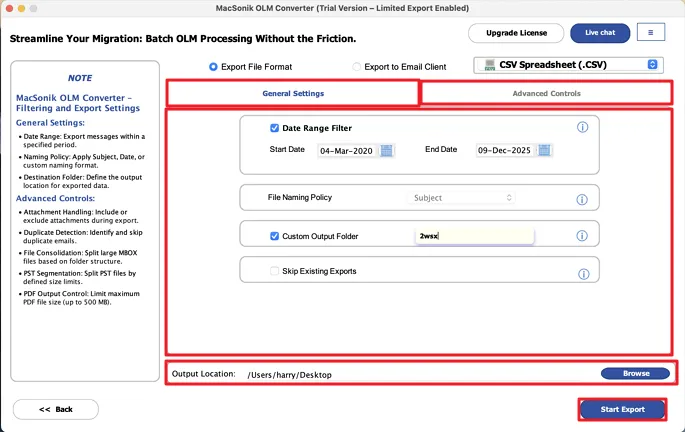Show info for Custom Output Folder
This screenshot has height=432, width=685.
click(581, 236)
